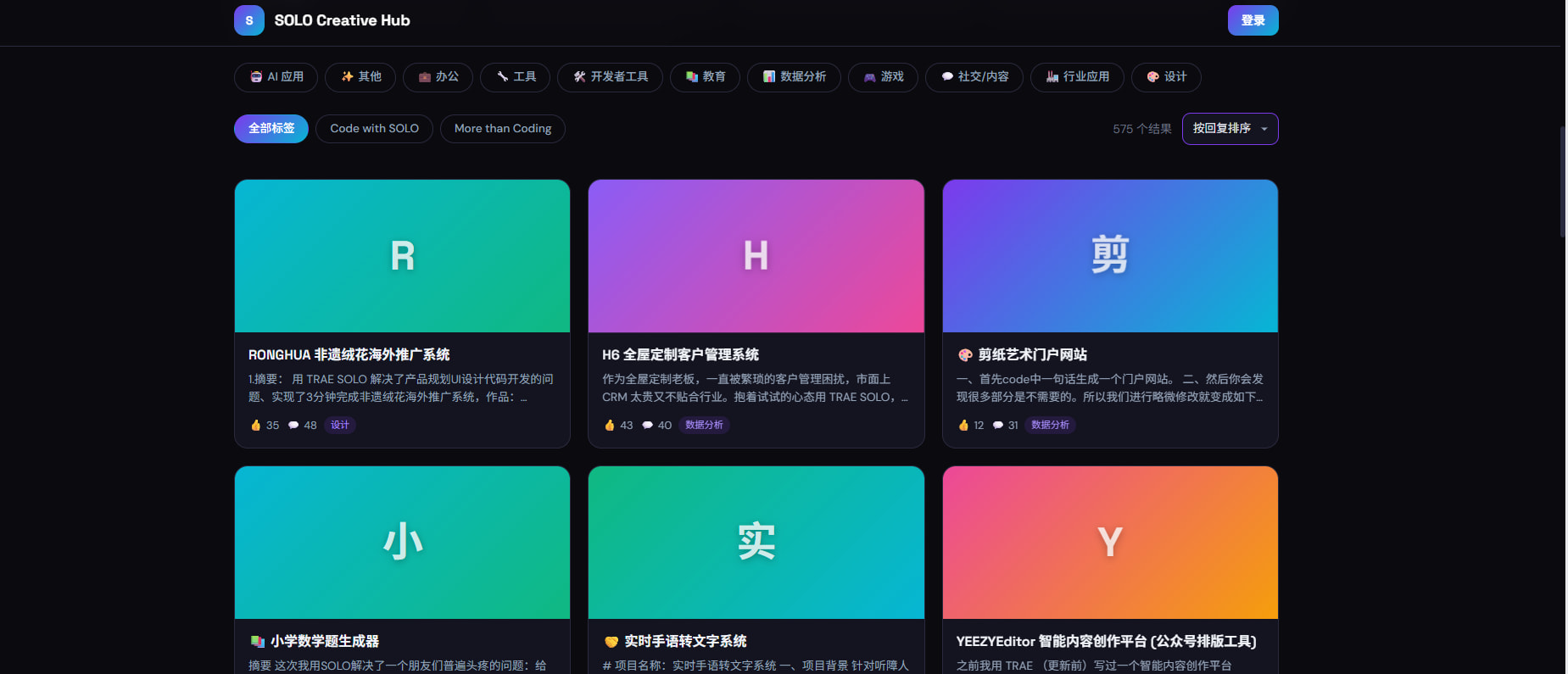The width and height of the screenshot is (1568, 674).
Task: Open the YEEZYEditor card orange thumbnail
Action: (x=1109, y=543)
